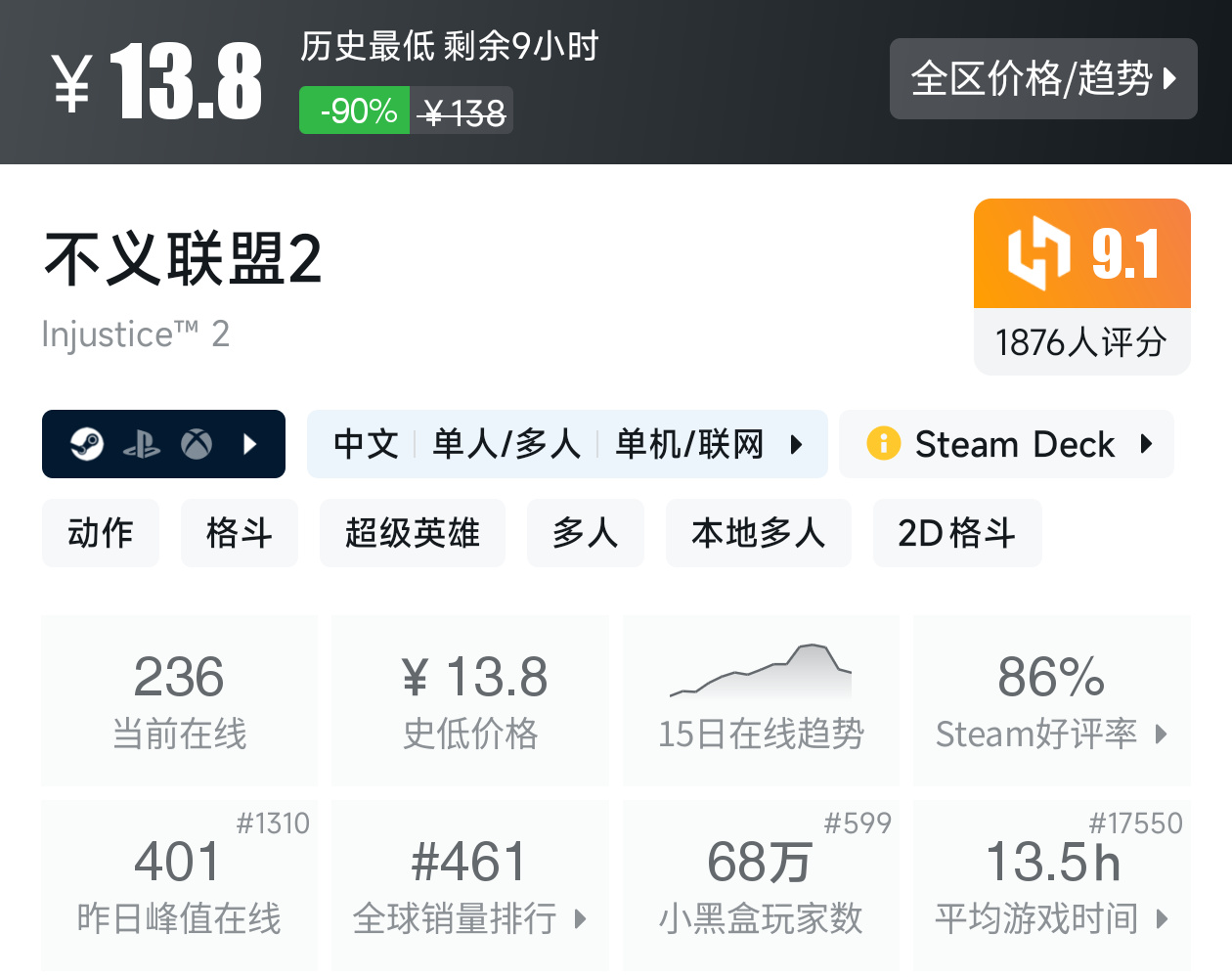This screenshot has height=979, width=1232.
Task: Click the 不义联盟2 game title
Action: (x=183, y=259)
